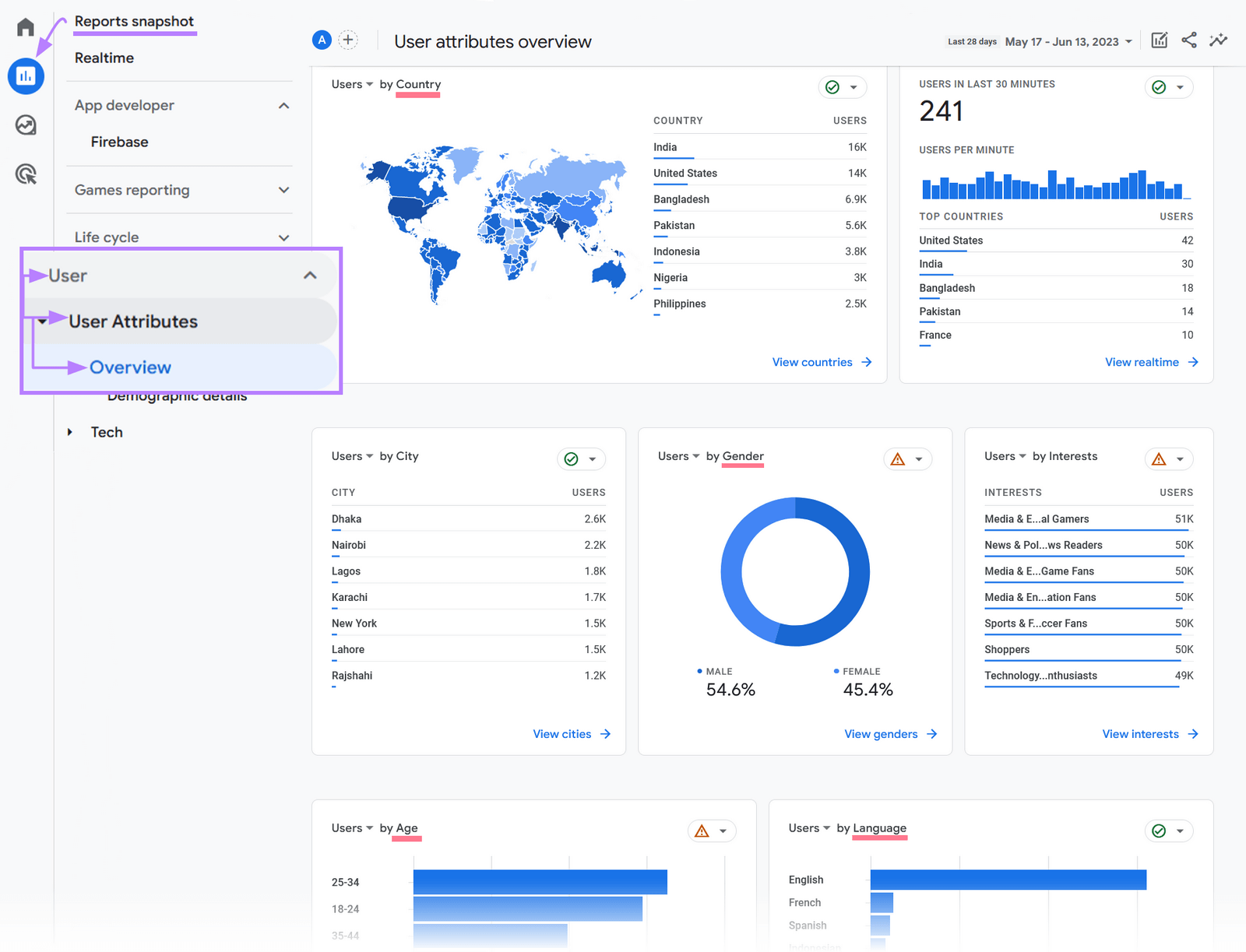The height and width of the screenshot is (952, 1246).
Task: Open Insights via the sparkline icon
Action: tap(1219, 40)
